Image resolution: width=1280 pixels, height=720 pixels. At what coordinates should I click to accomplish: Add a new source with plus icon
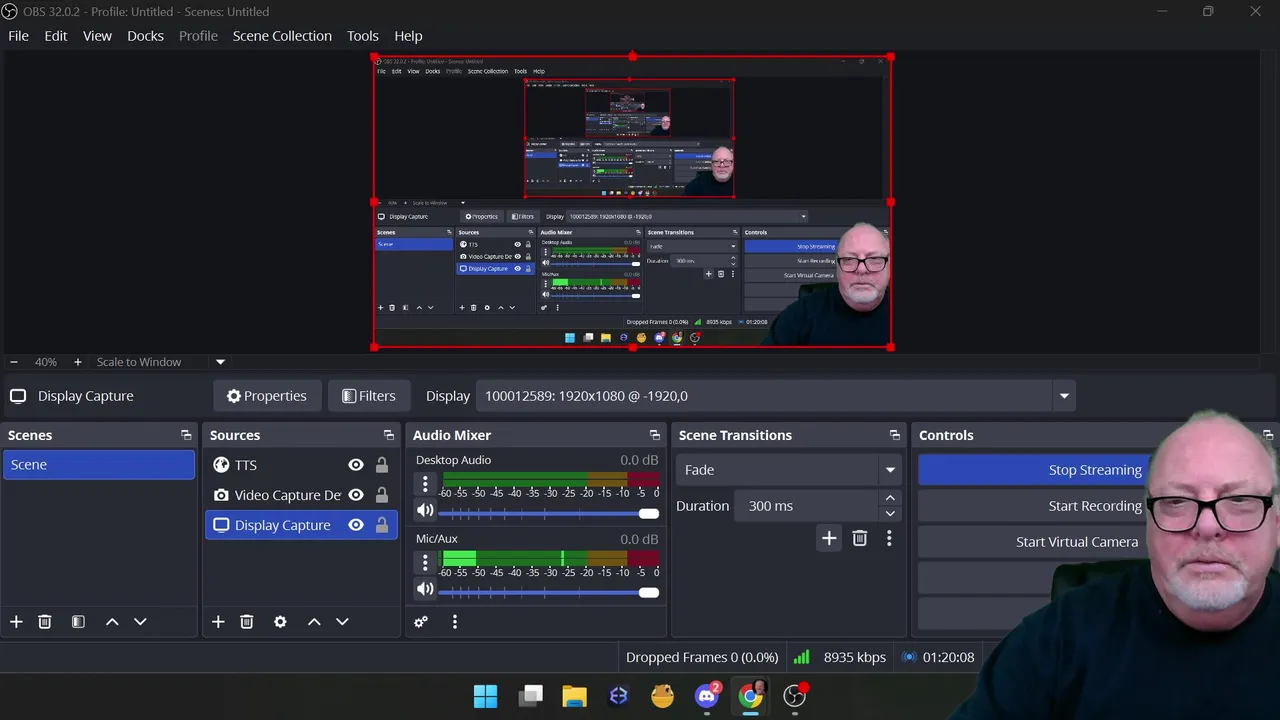218,622
